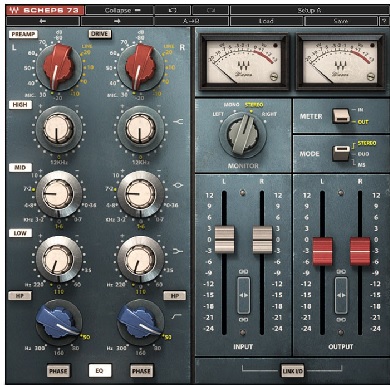Click the input fader link arrows icon
This screenshot has width=390, height=385.
coord(243,295)
